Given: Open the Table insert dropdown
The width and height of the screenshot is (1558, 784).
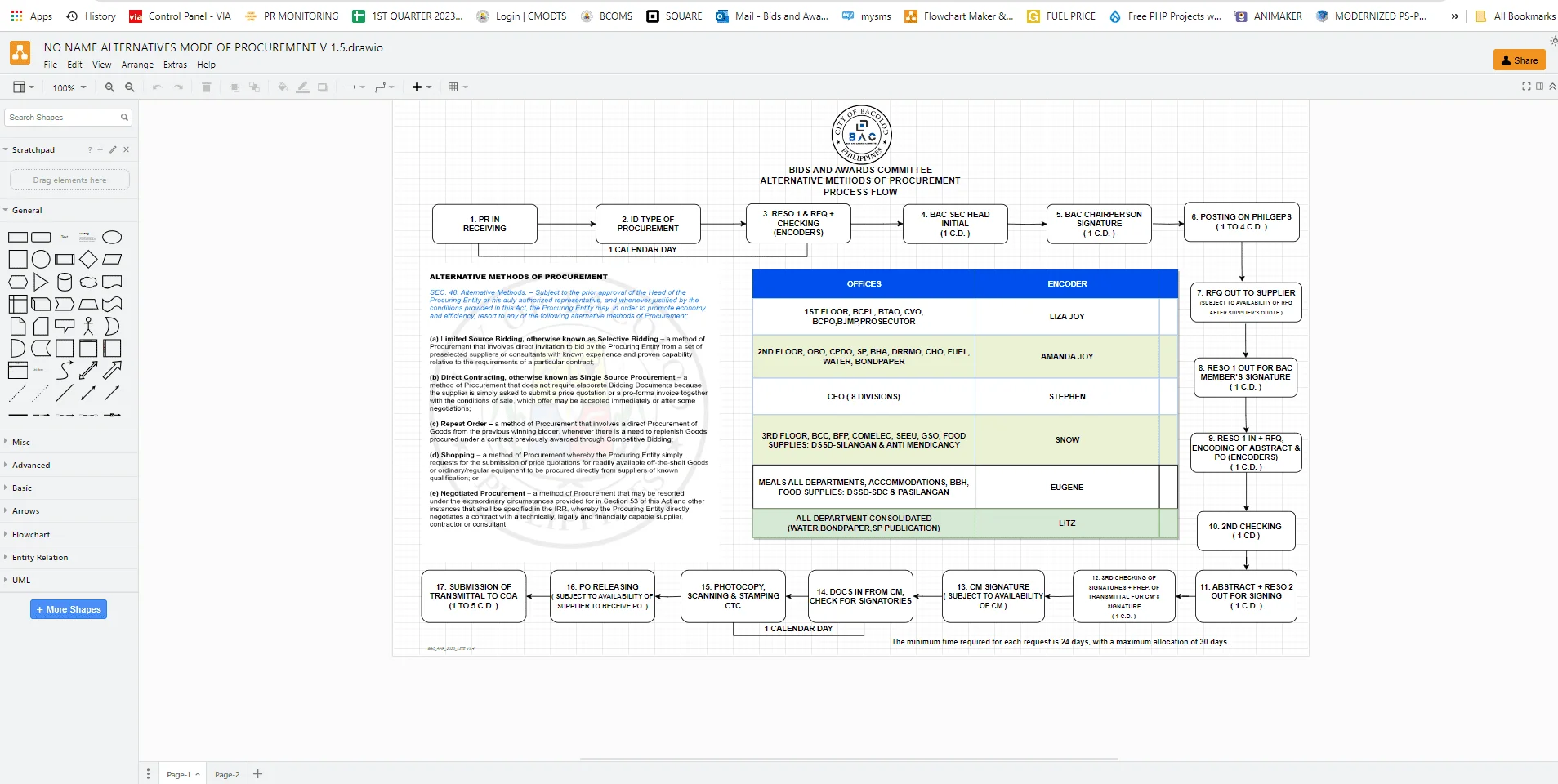Looking at the screenshot, I should click(x=458, y=87).
